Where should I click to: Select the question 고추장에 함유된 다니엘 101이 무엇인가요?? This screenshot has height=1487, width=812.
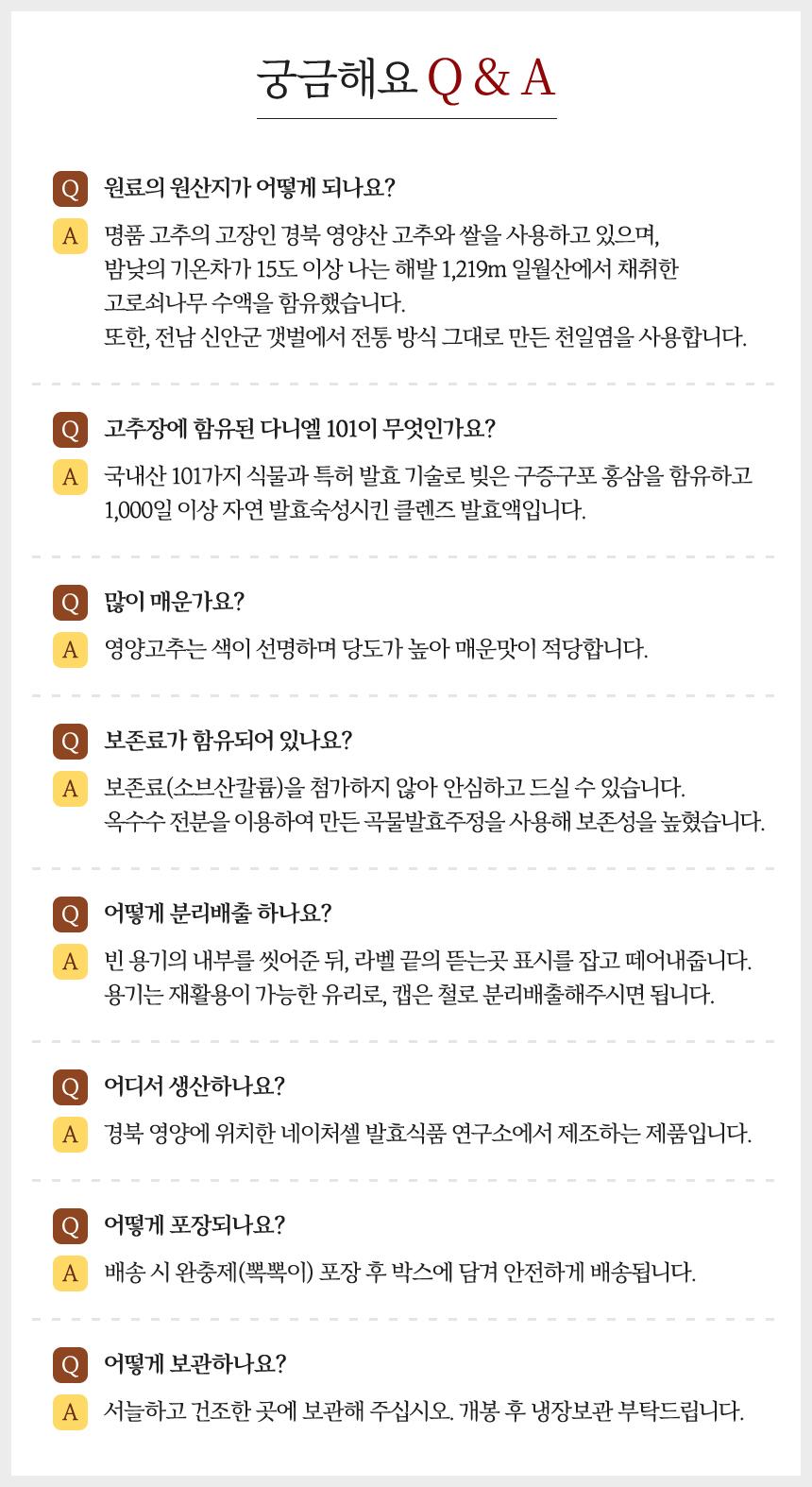(299, 429)
